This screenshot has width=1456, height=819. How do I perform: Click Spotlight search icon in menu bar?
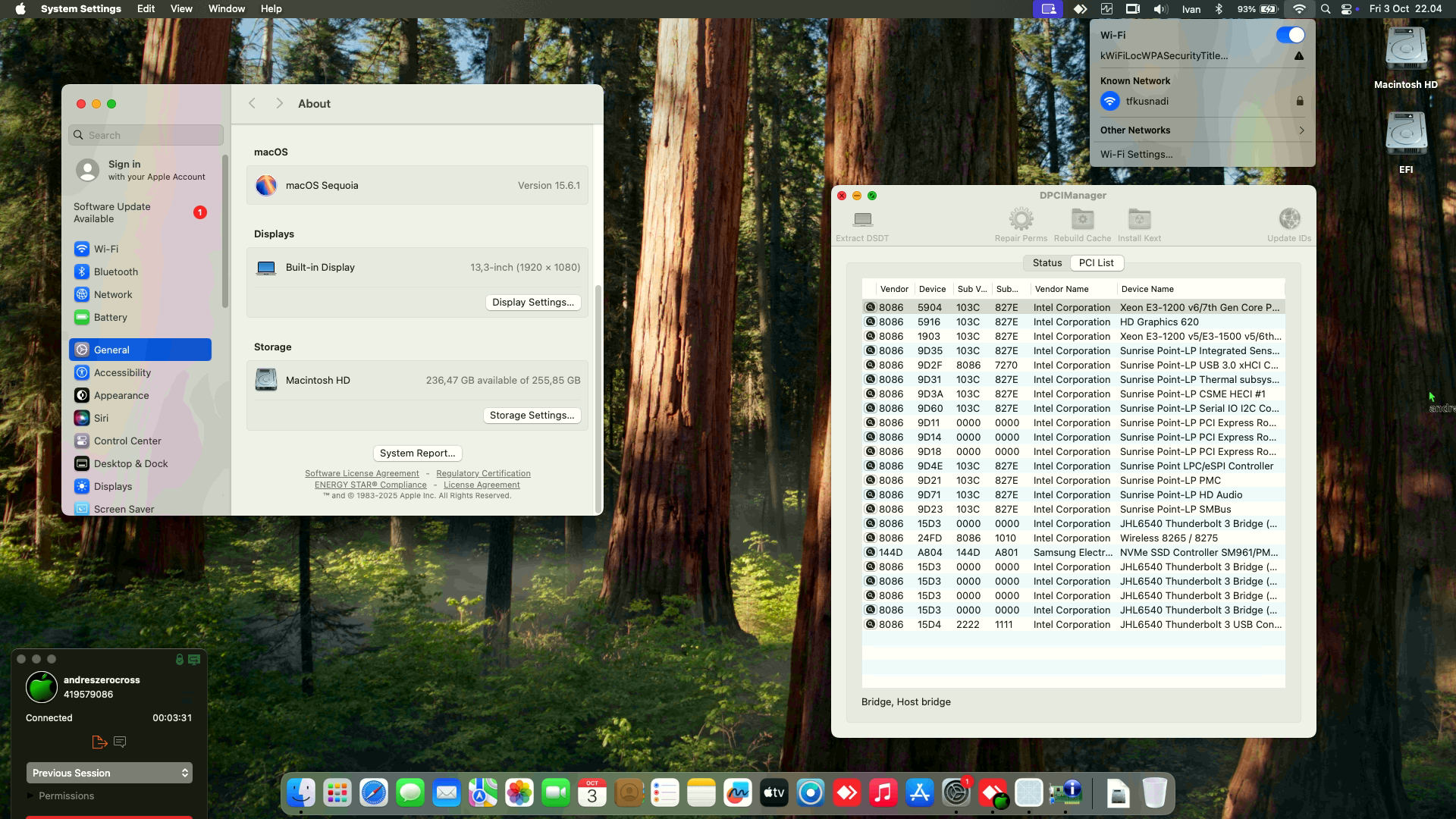click(x=1326, y=9)
